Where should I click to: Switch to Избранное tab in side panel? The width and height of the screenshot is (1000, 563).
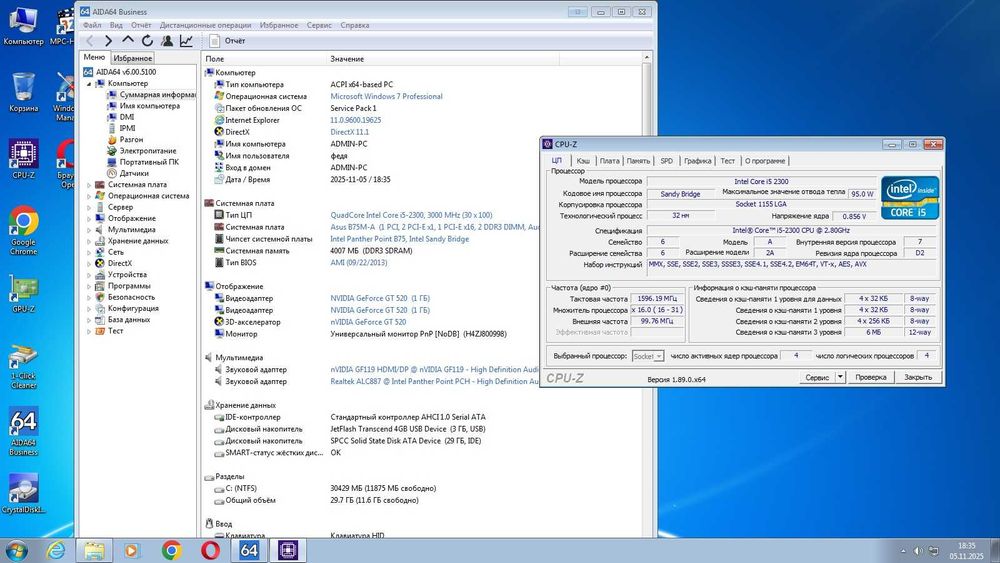(x=133, y=58)
